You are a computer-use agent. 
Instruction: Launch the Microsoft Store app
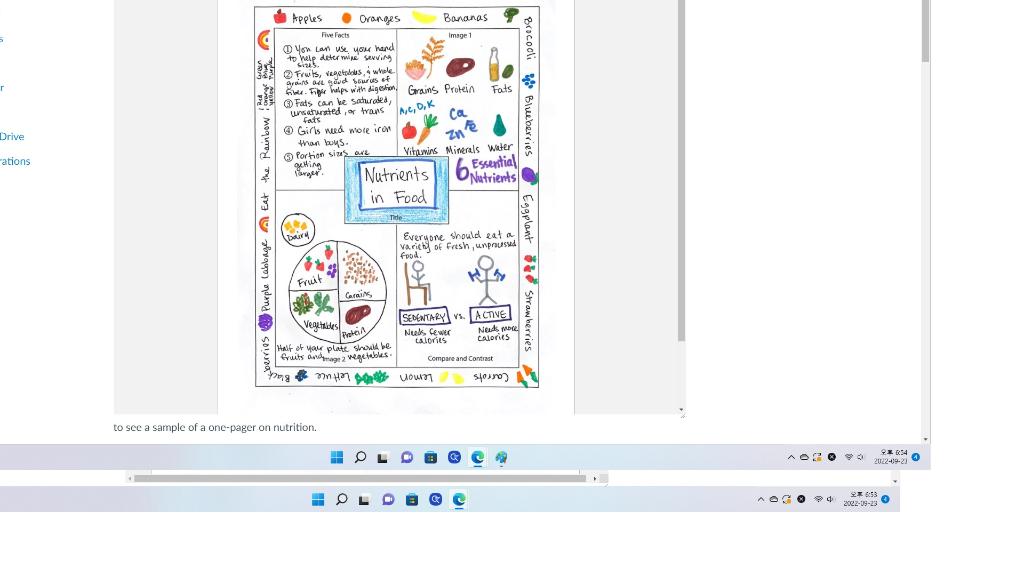coord(430,457)
